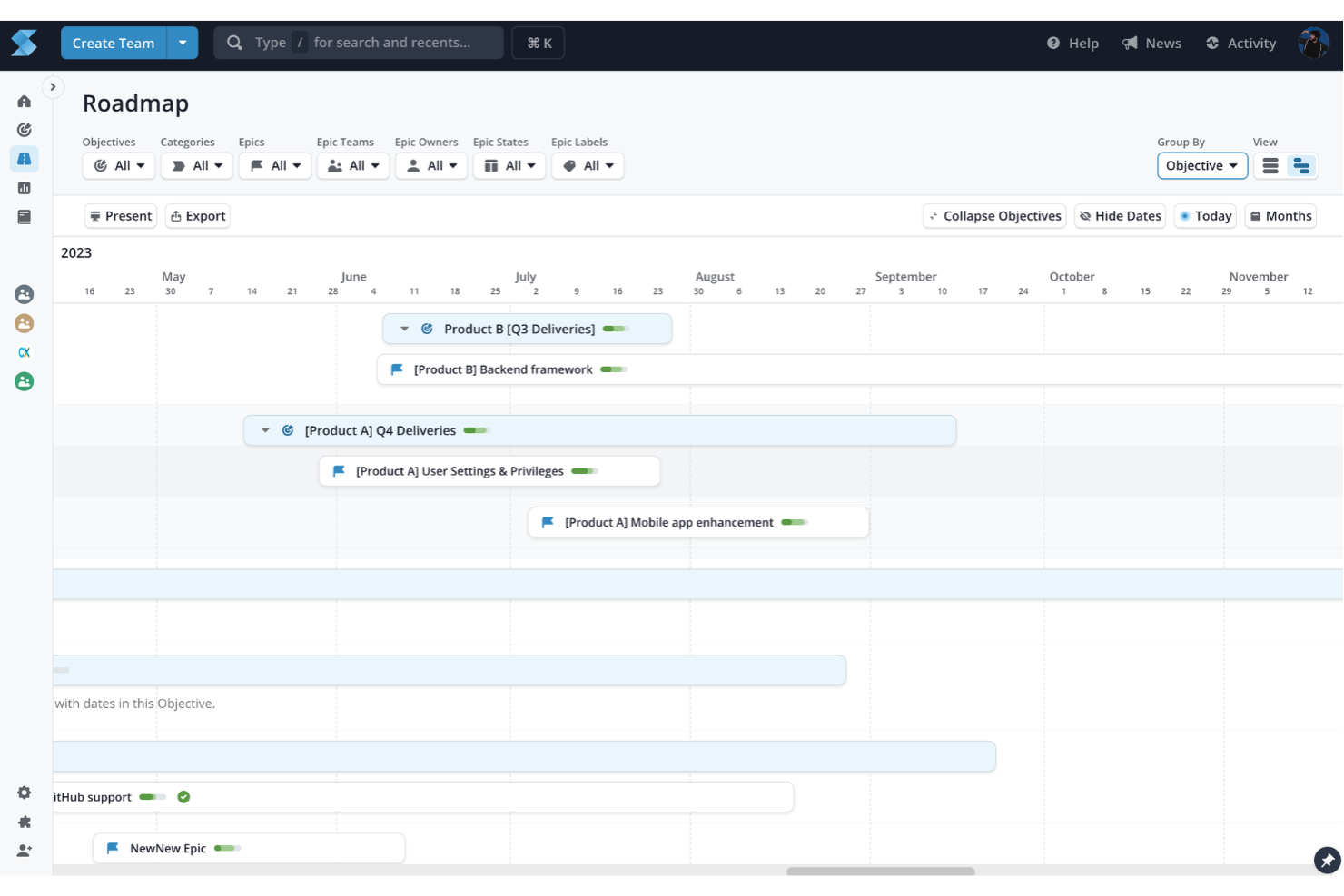This screenshot has width=1344, height=896.
Task: Open the Objectives page from the sidebar
Action: (24, 130)
